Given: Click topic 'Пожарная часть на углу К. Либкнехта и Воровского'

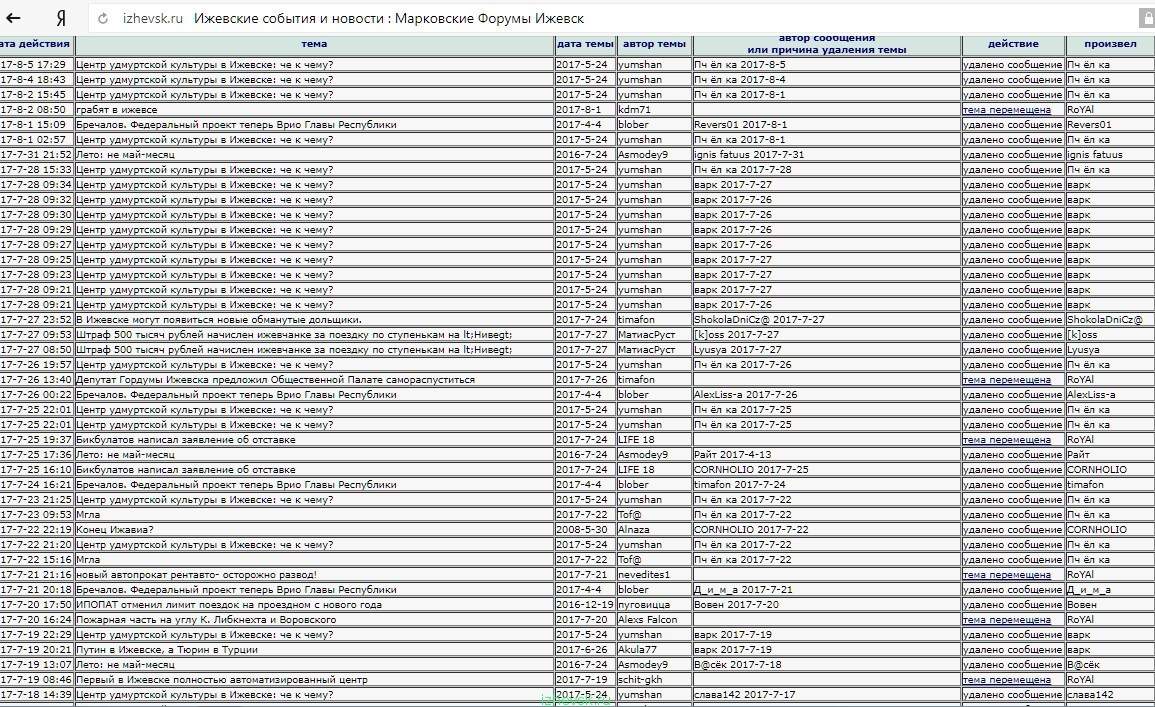Looking at the screenshot, I should (206, 620).
